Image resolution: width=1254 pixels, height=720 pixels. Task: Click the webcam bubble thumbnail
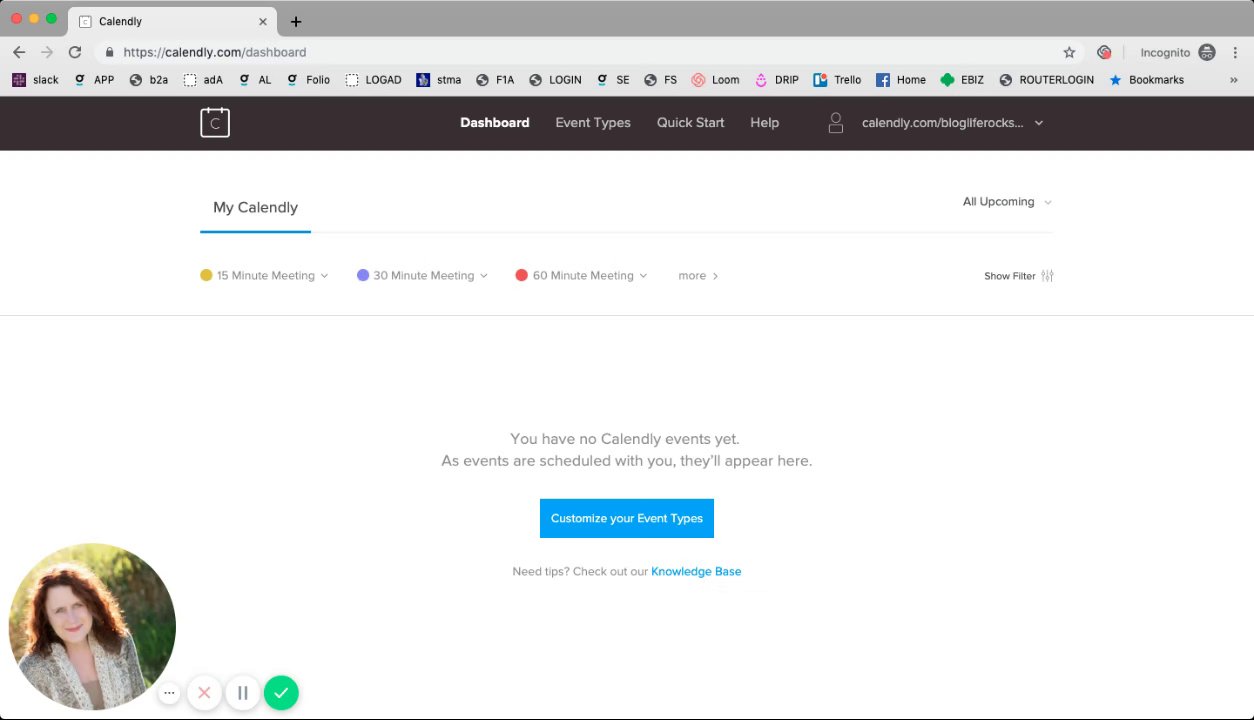pos(92,627)
